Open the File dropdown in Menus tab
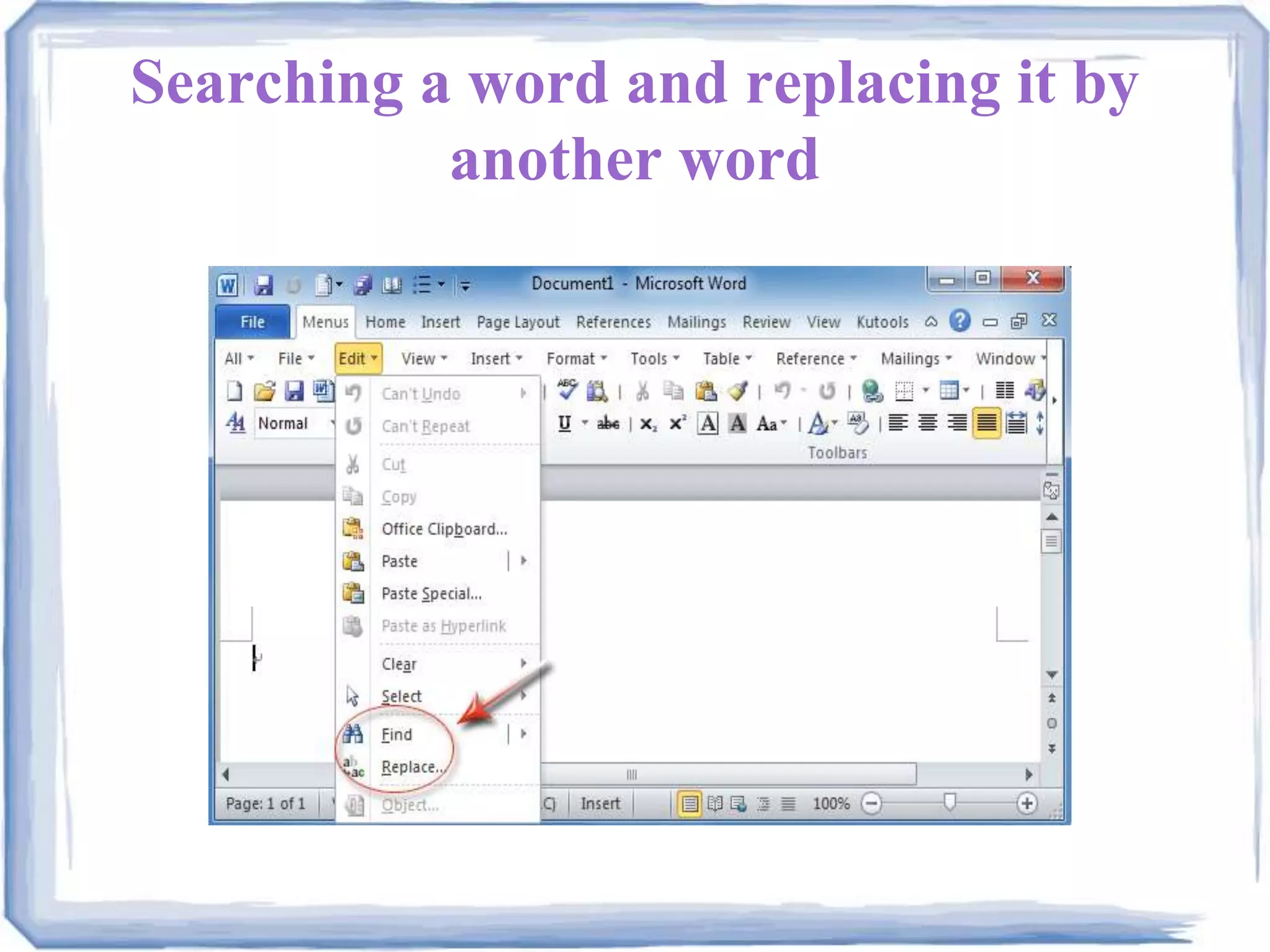The width and height of the screenshot is (1270, 952). [296, 359]
